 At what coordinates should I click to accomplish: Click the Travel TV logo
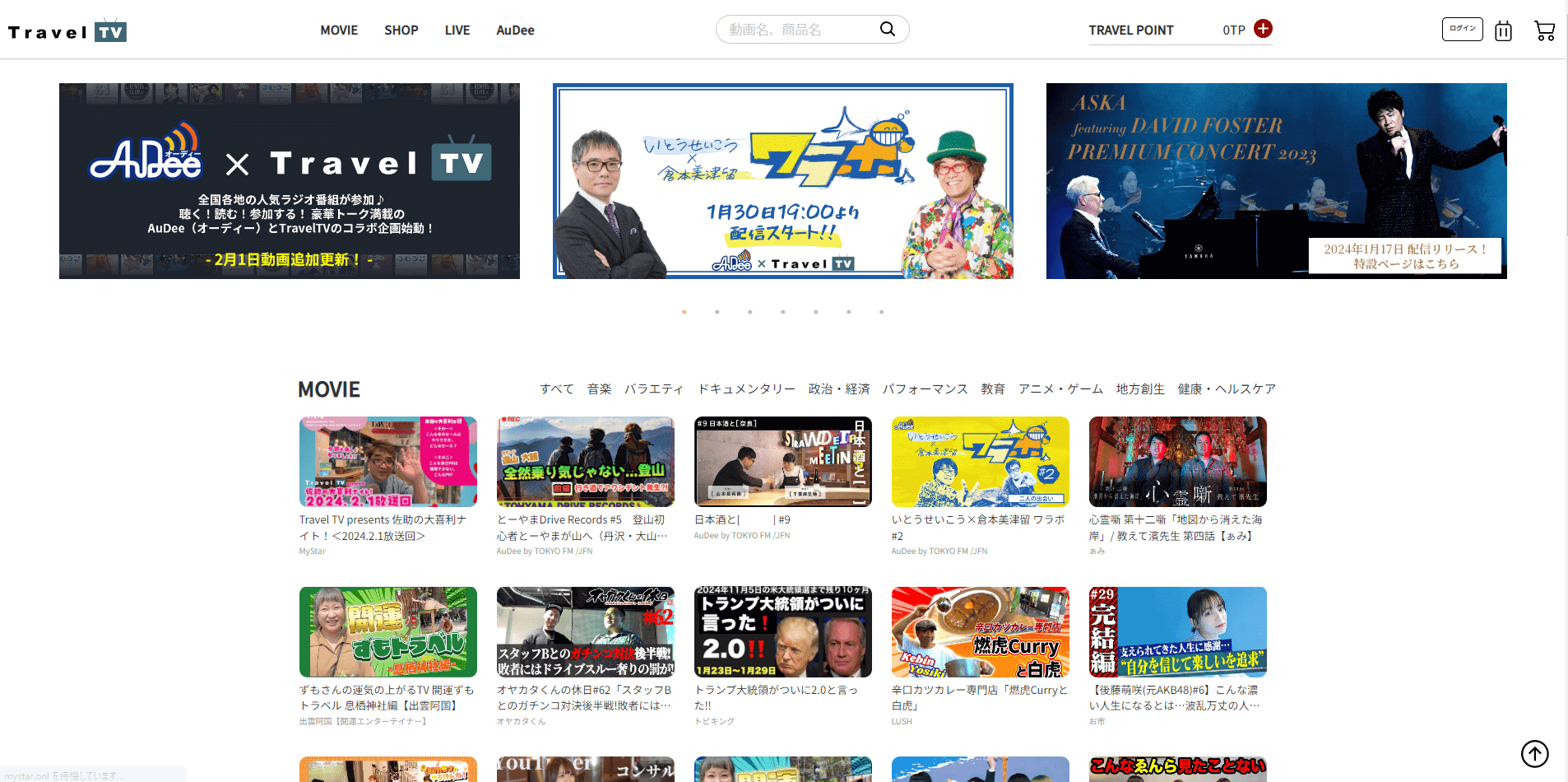click(x=67, y=31)
